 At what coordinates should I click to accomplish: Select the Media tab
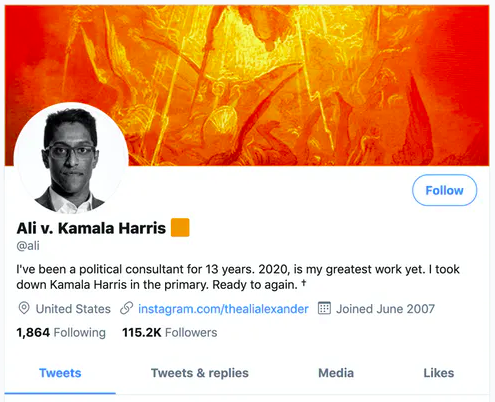tap(336, 373)
